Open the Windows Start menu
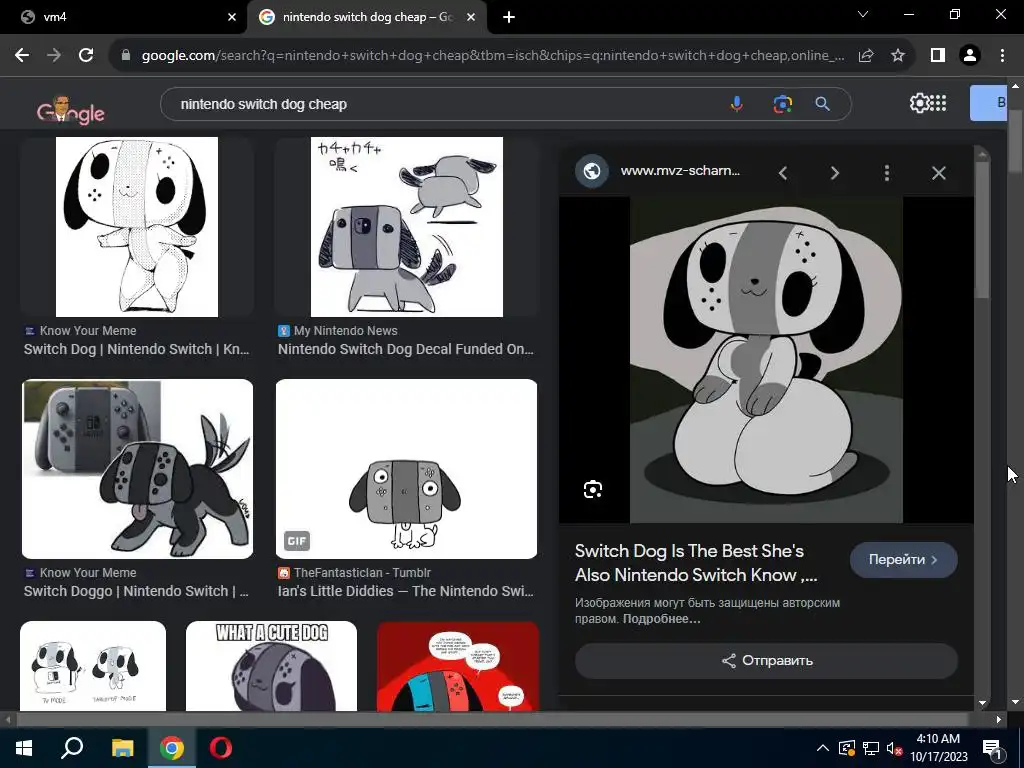Screen dimensions: 1024x768 click(24, 748)
